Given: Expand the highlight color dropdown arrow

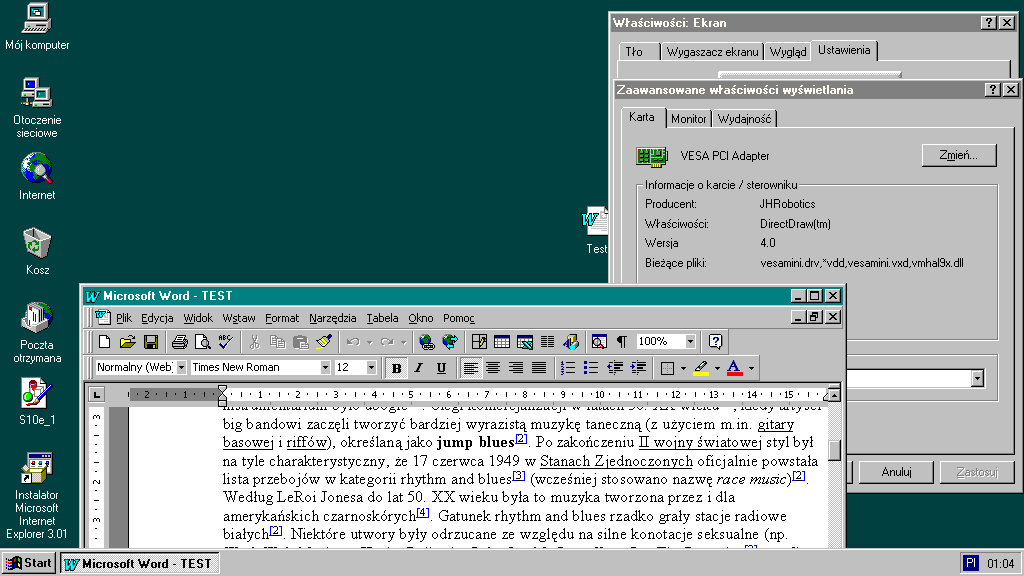Looking at the screenshot, I should pyautogui.click(x=717, y=368).
